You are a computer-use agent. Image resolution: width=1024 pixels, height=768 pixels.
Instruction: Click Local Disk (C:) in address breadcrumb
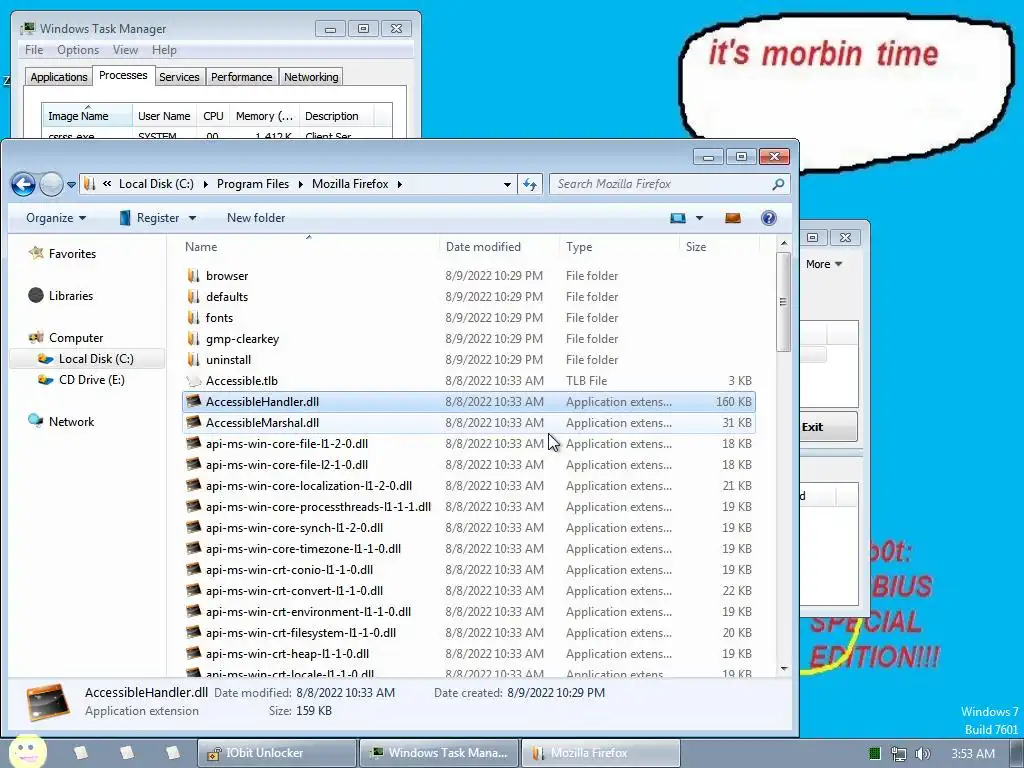[156, 184]
